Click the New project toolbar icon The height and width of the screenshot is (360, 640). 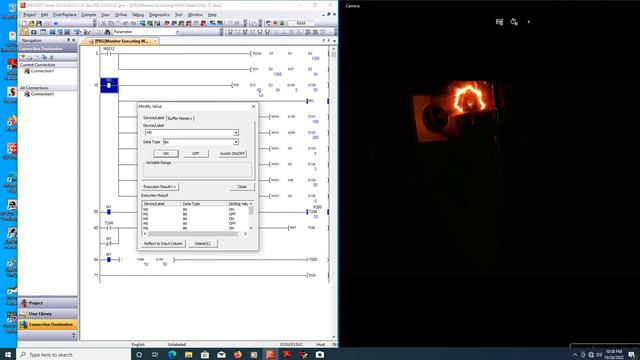coord(24,23)
